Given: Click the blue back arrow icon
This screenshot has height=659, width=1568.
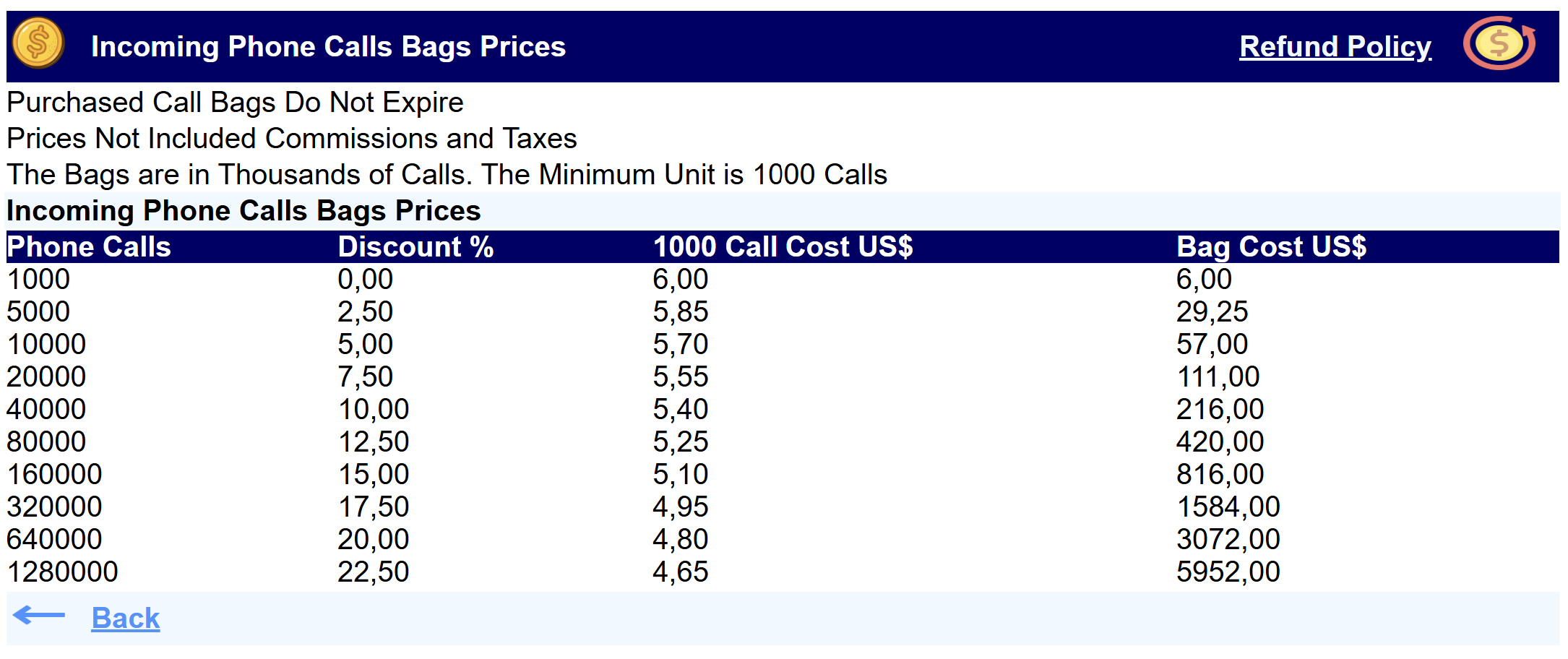Looking at the screenshot, I should (x=40, y=616).
